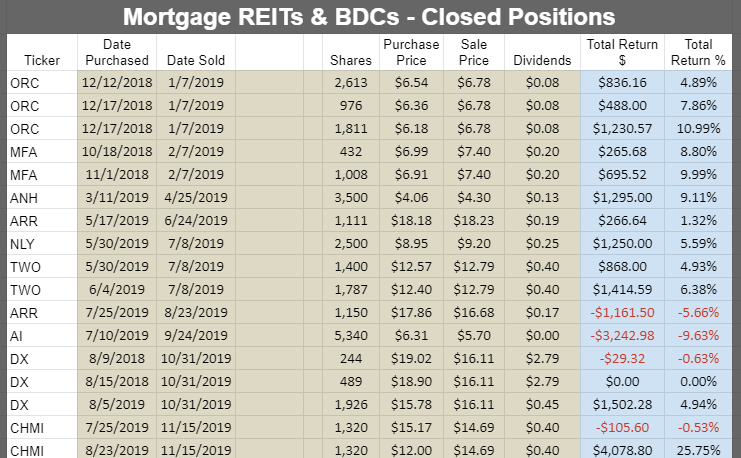Click the 3/11/2019 date purchased cell
The width and height of the screenshot is (741, 458).
(x=117, y=198)
